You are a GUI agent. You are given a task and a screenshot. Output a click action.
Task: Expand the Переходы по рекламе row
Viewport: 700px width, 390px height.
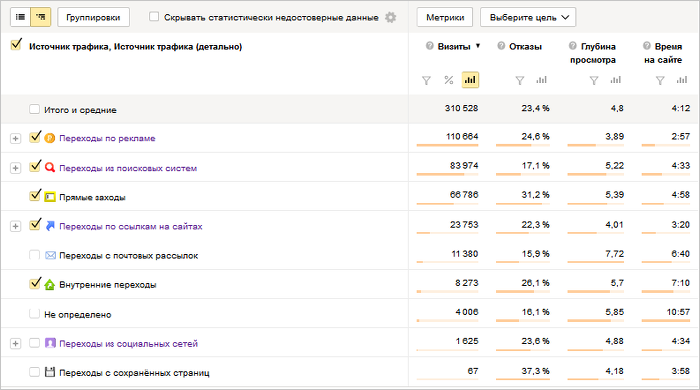click(x=16, y=138)
